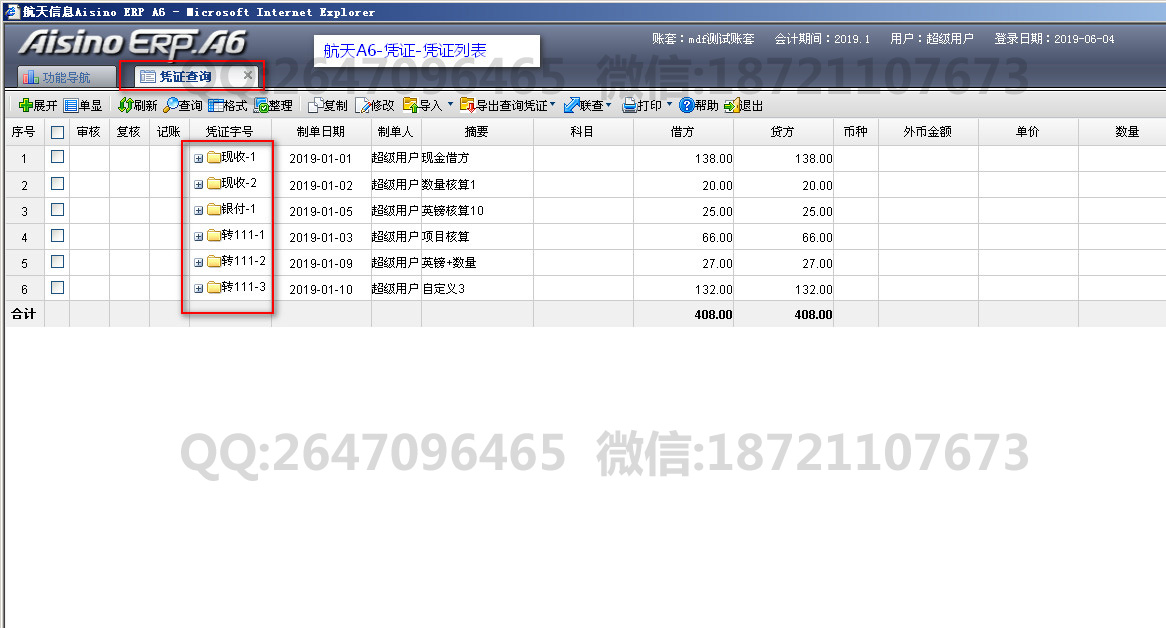Viewport: 1166px width, 628px height.
Task: Click the 复制 copy voucher icon
Action: [x=315, y=105]
